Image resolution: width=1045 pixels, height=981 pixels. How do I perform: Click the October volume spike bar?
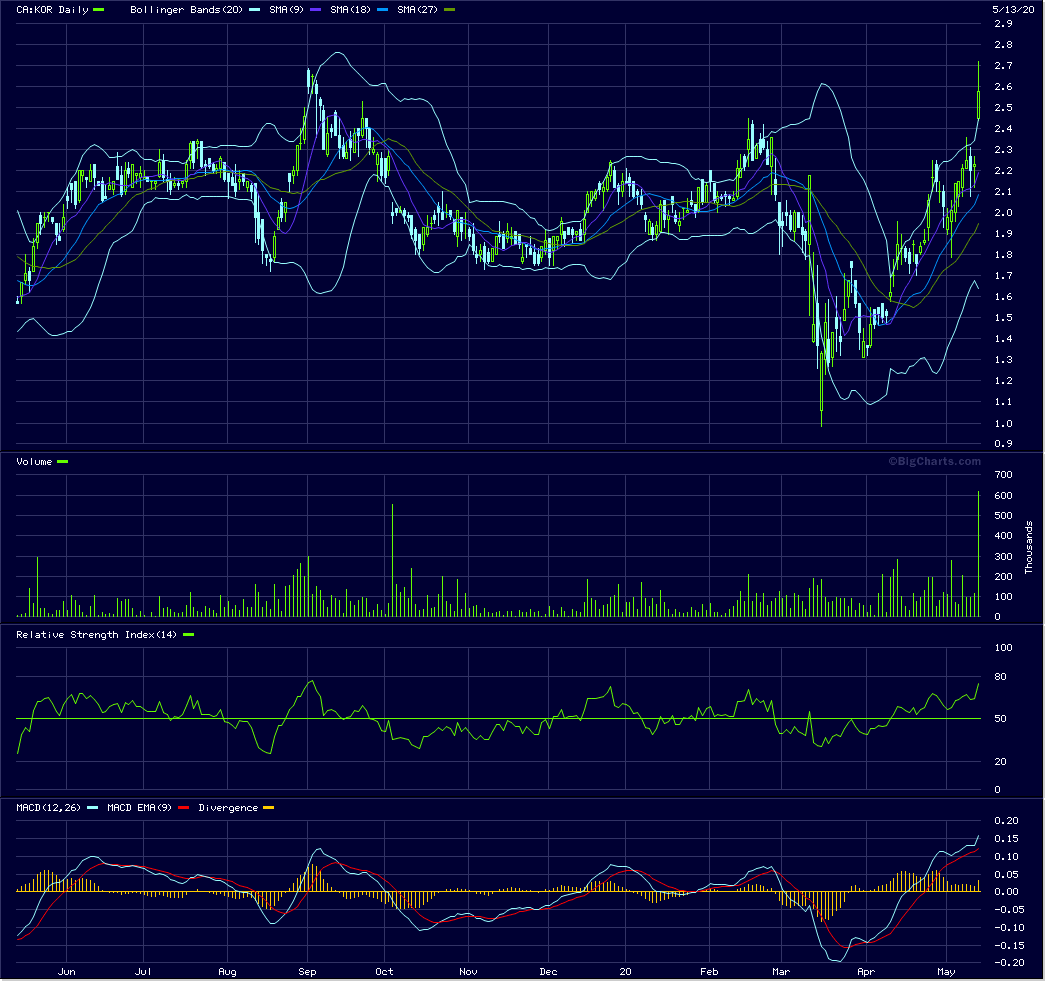pos(393,560)
